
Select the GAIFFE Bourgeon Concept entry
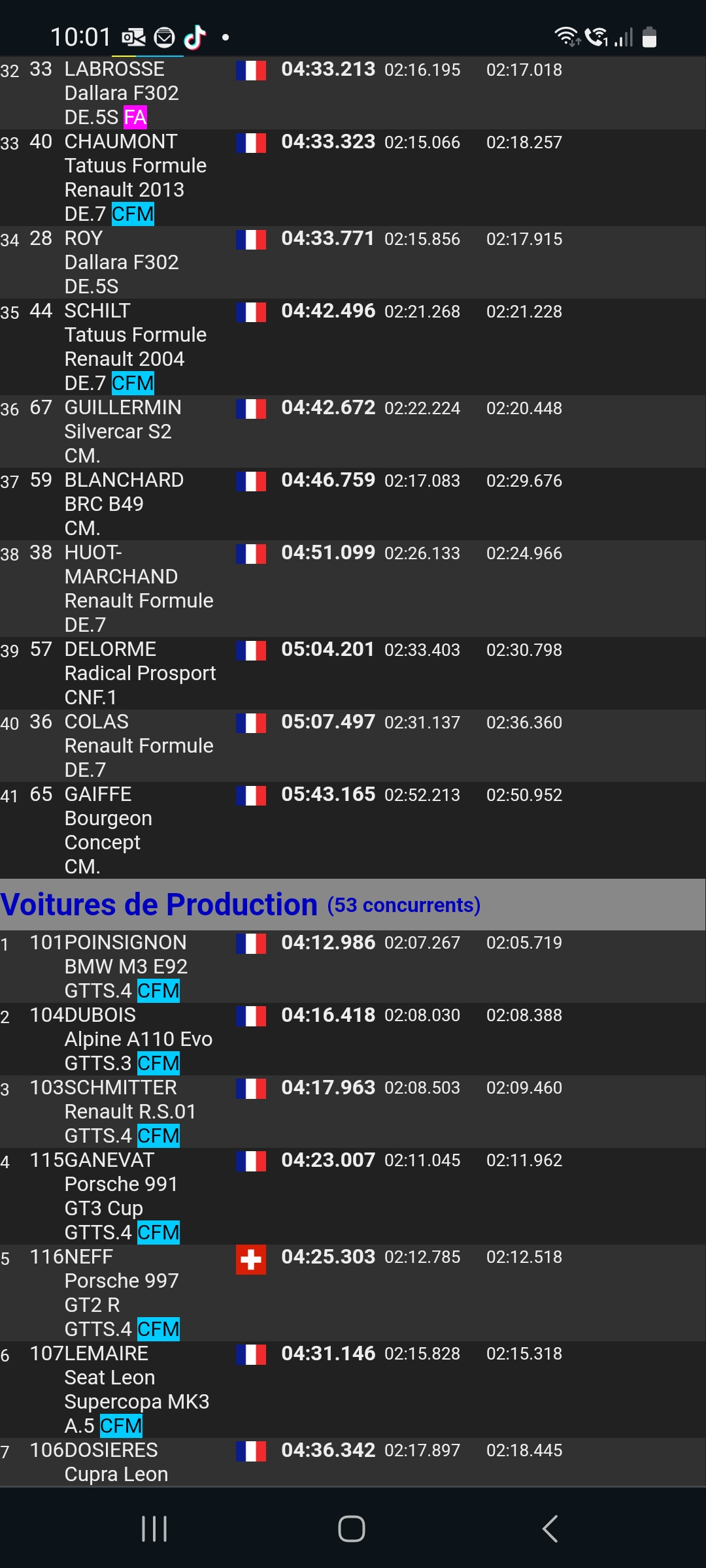(353, 830)
